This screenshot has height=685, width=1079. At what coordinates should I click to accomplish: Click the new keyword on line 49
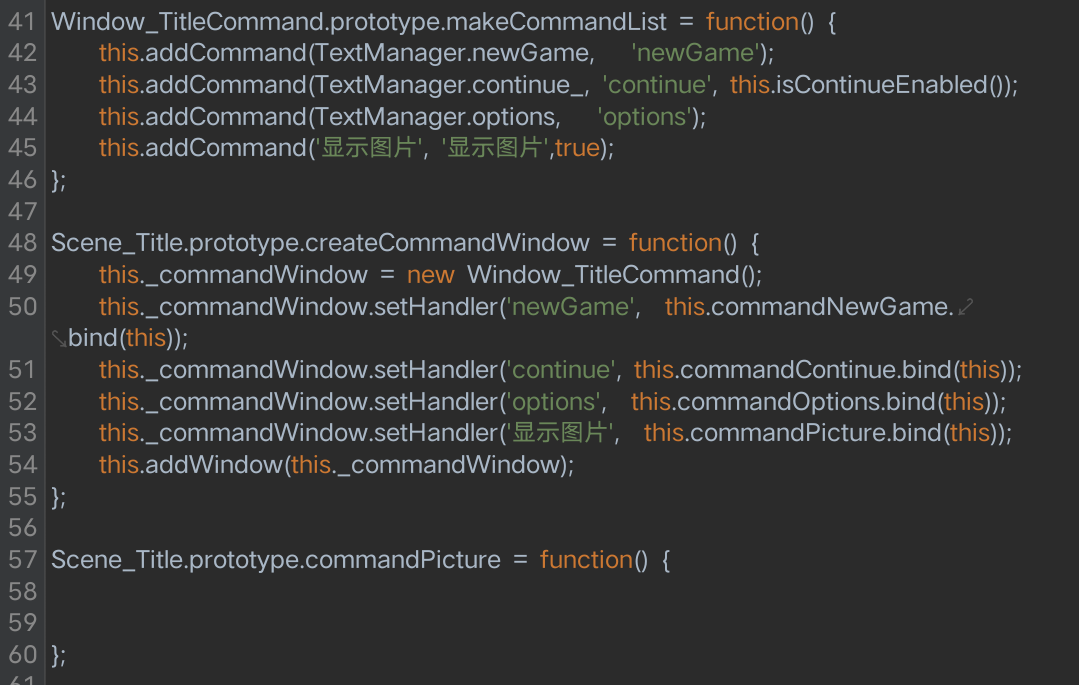[x=430, y=276]
